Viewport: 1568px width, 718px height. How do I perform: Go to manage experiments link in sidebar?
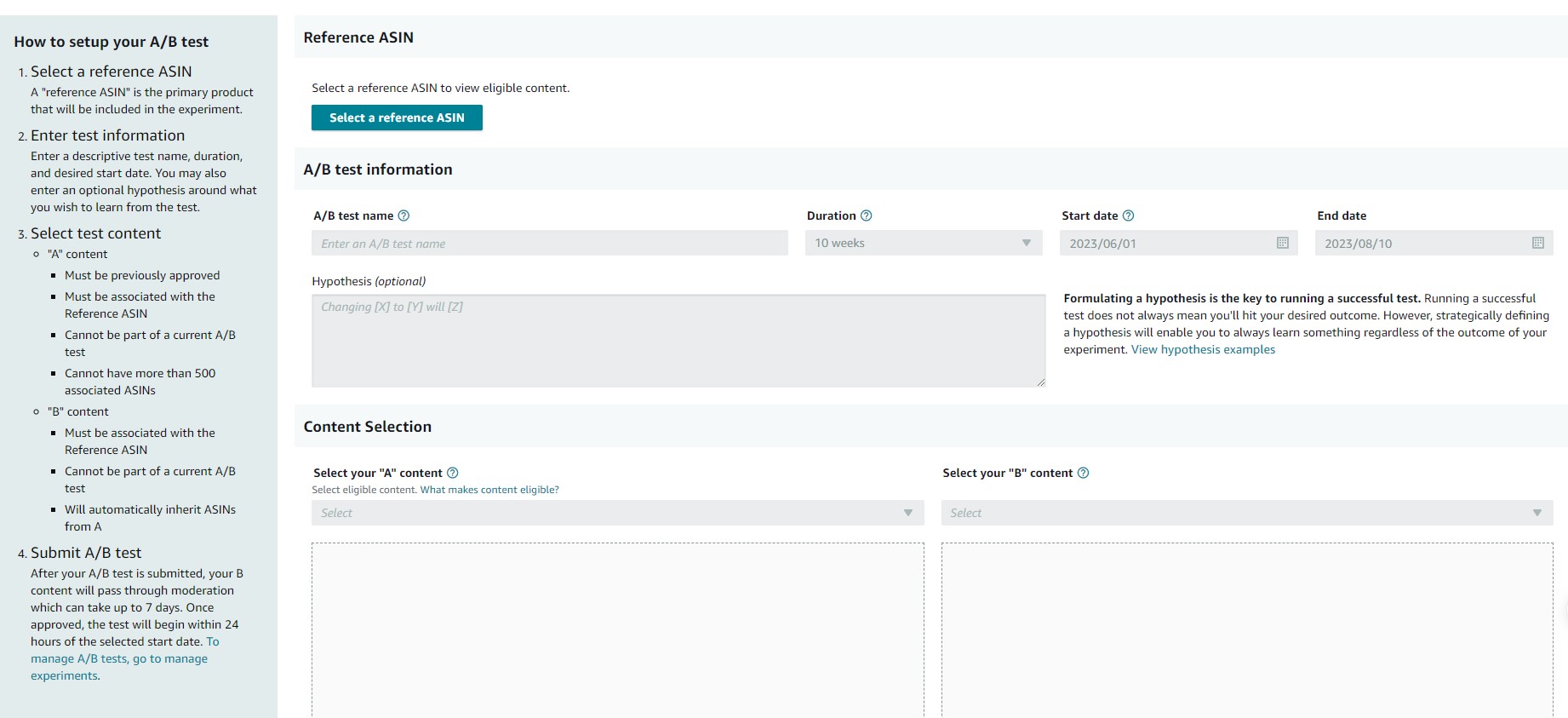[119, 659]
